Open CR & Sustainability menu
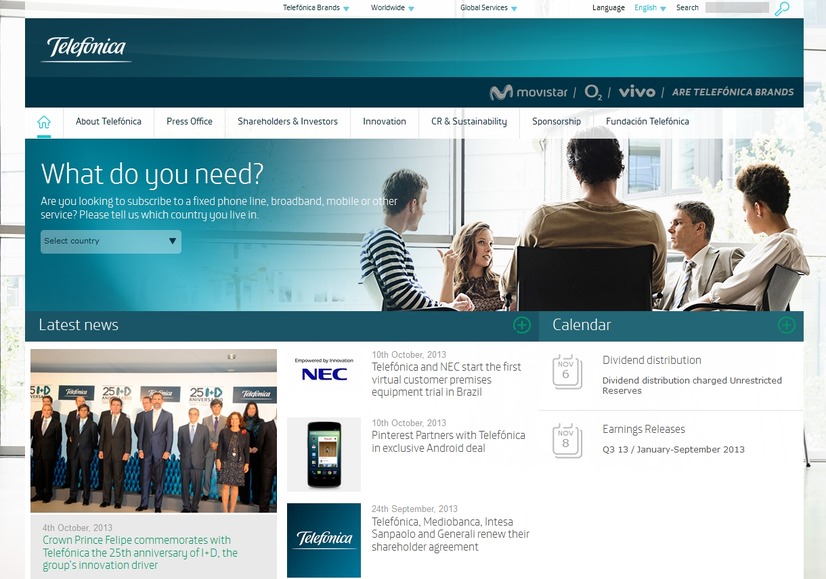 pyautogui.click(x=469, y=122)
